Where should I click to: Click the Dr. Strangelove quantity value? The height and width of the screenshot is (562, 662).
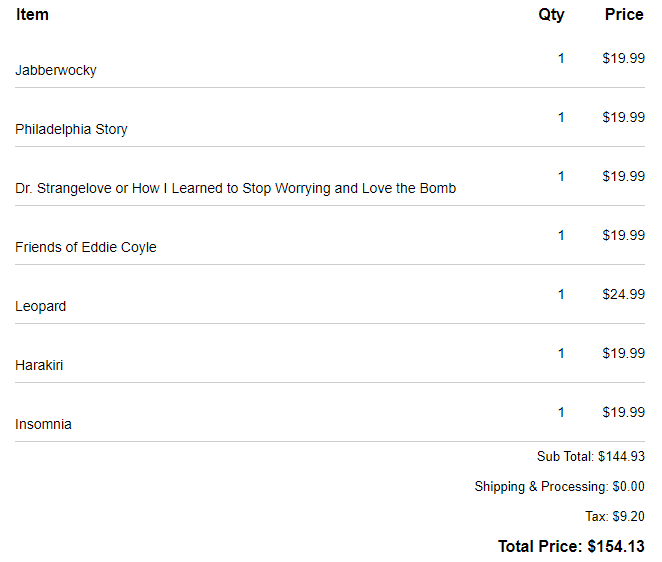(561, 176)
